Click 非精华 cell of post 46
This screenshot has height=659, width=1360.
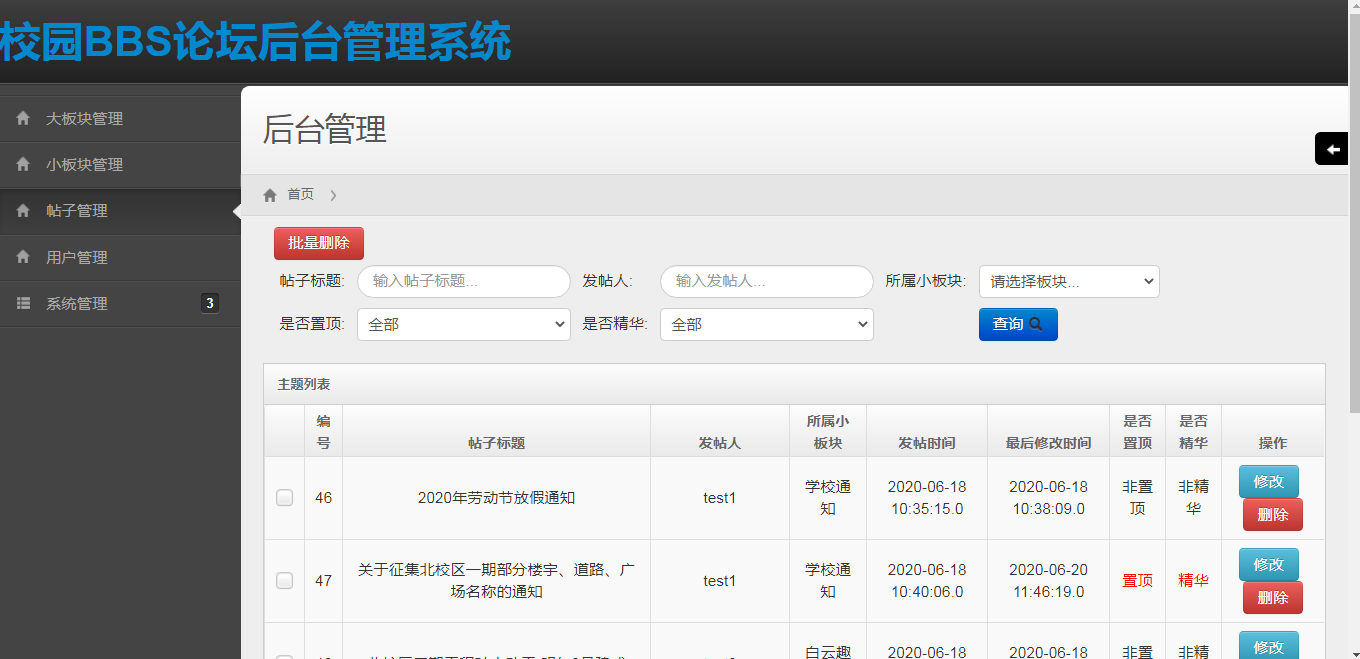(1193, 498)
